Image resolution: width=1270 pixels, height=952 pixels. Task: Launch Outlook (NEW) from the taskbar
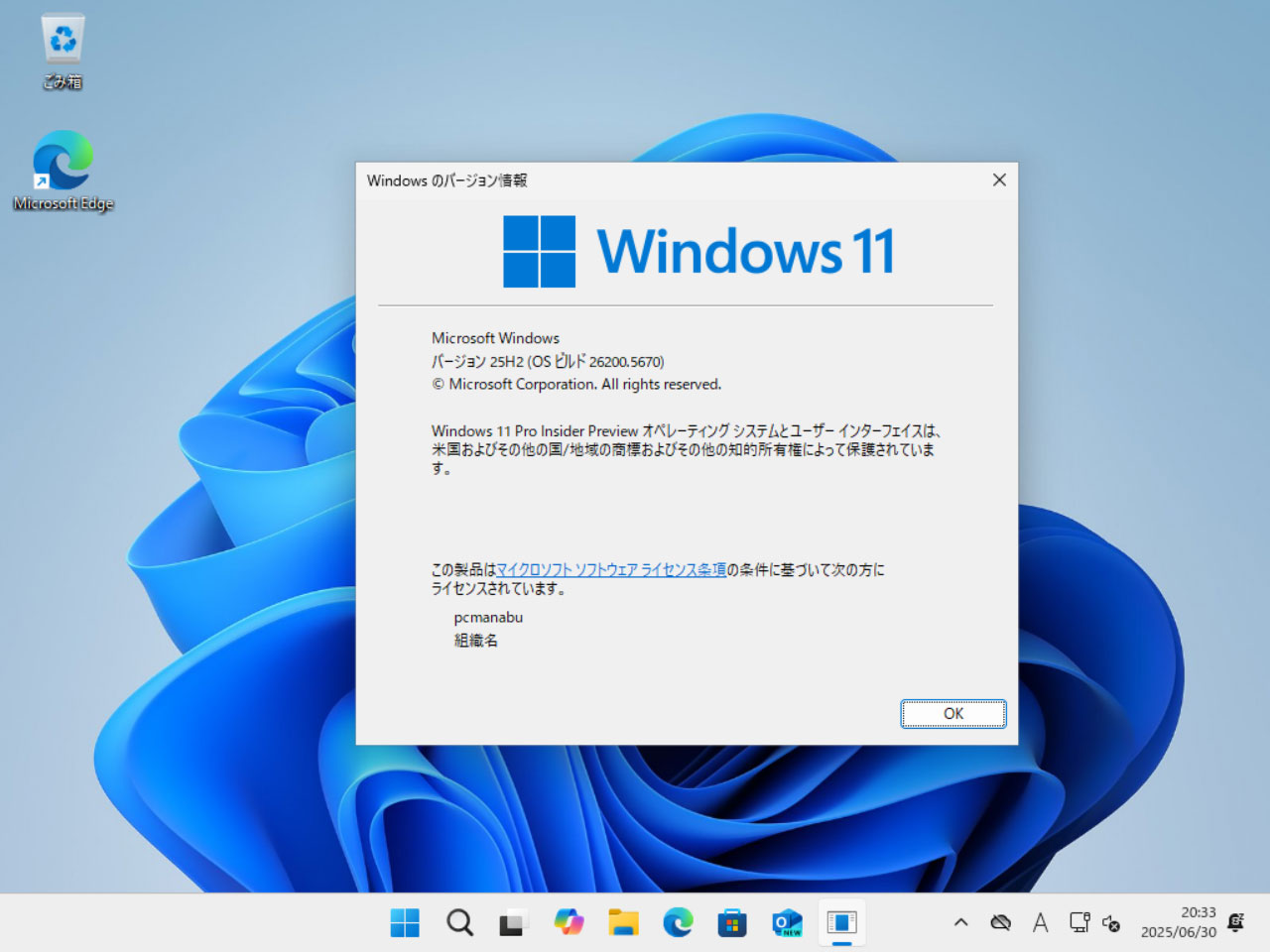[x=787, y=922]
